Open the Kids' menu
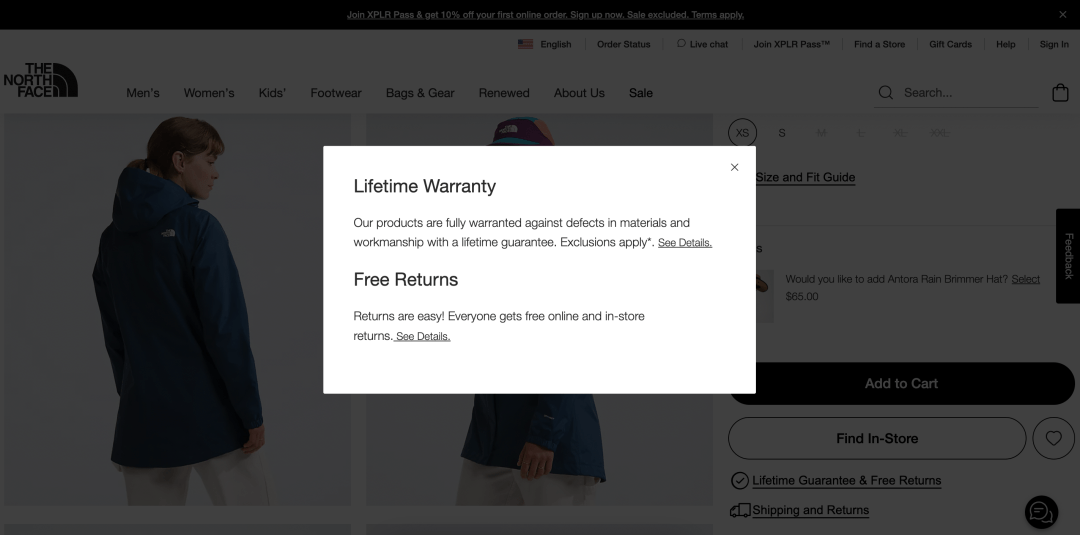Viewport: 1080px width, 535px height. tap(272, 93)
